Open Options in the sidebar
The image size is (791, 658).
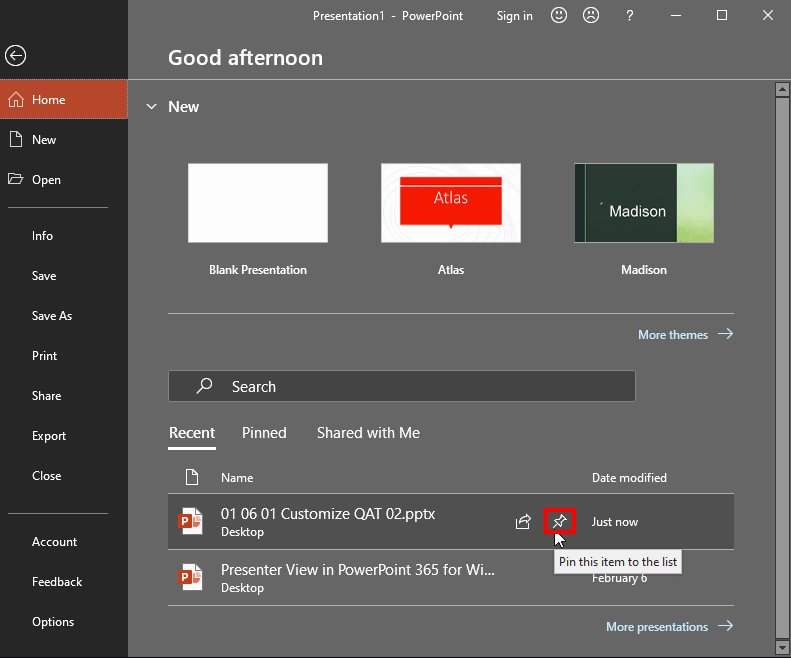coord(53,622)
